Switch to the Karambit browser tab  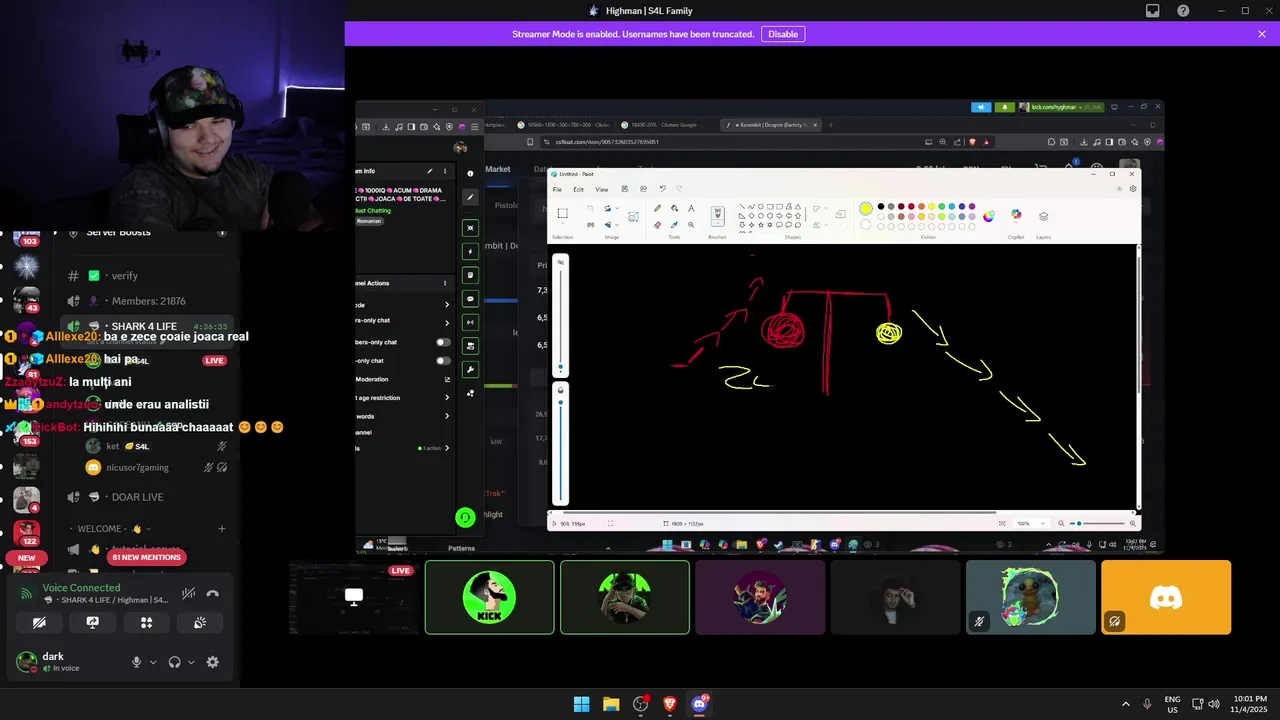(x=770, y=125)
